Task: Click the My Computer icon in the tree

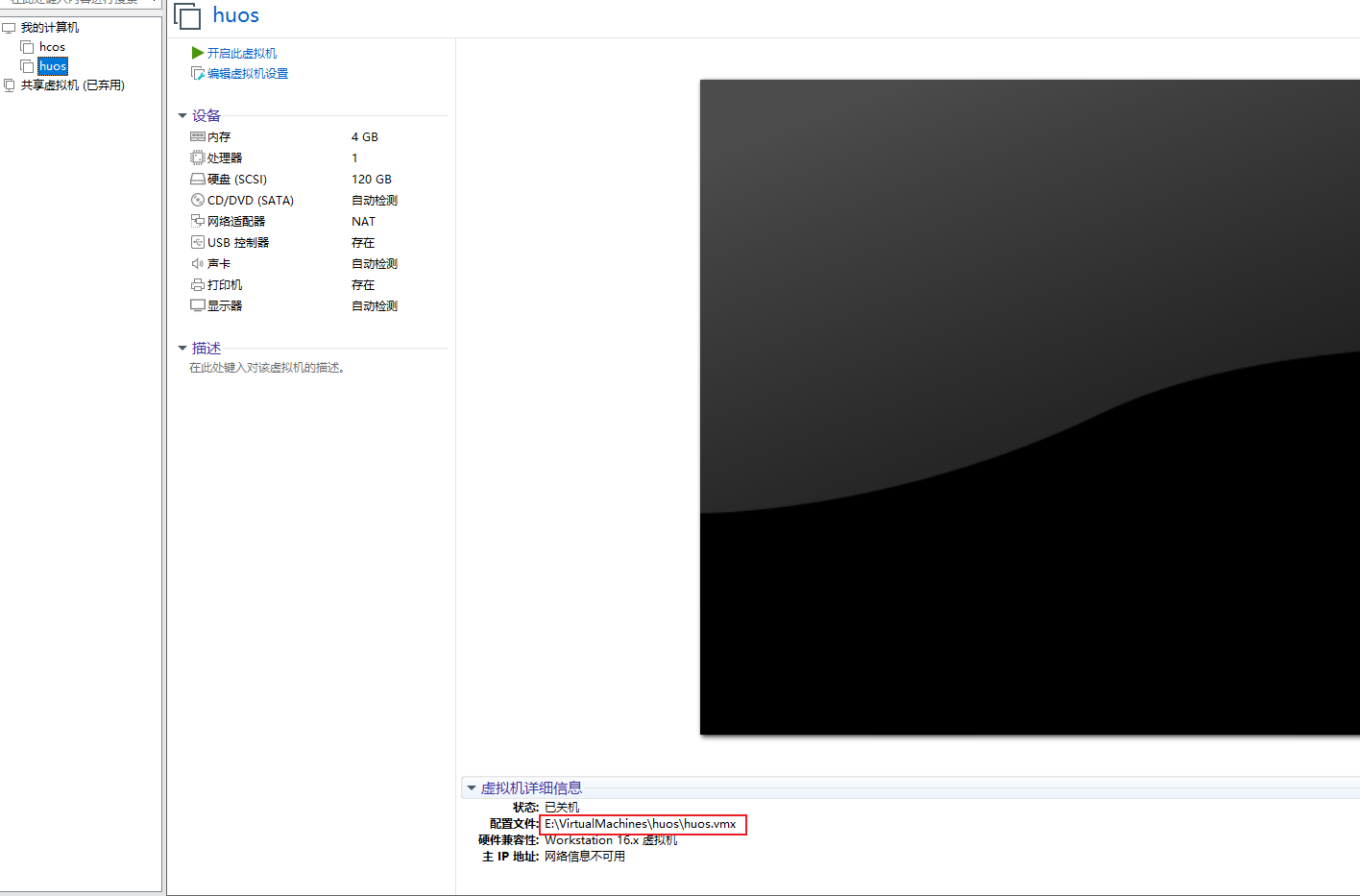Action: point(10,28)
